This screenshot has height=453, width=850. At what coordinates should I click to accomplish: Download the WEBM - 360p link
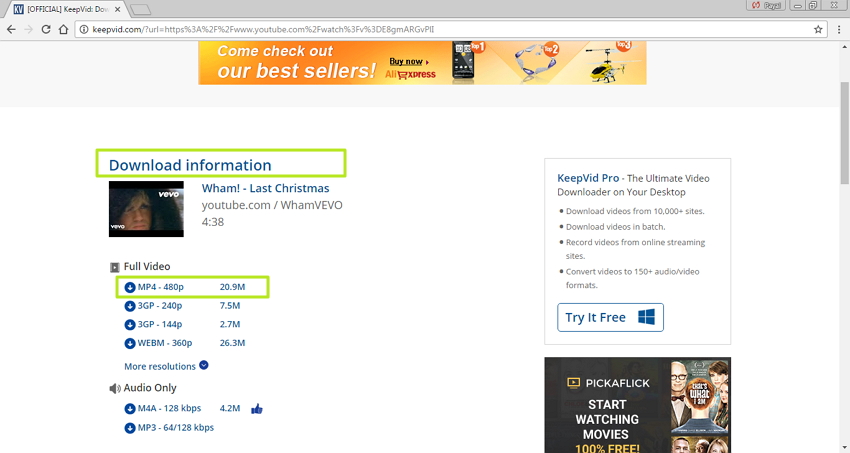tap(165, 342)
